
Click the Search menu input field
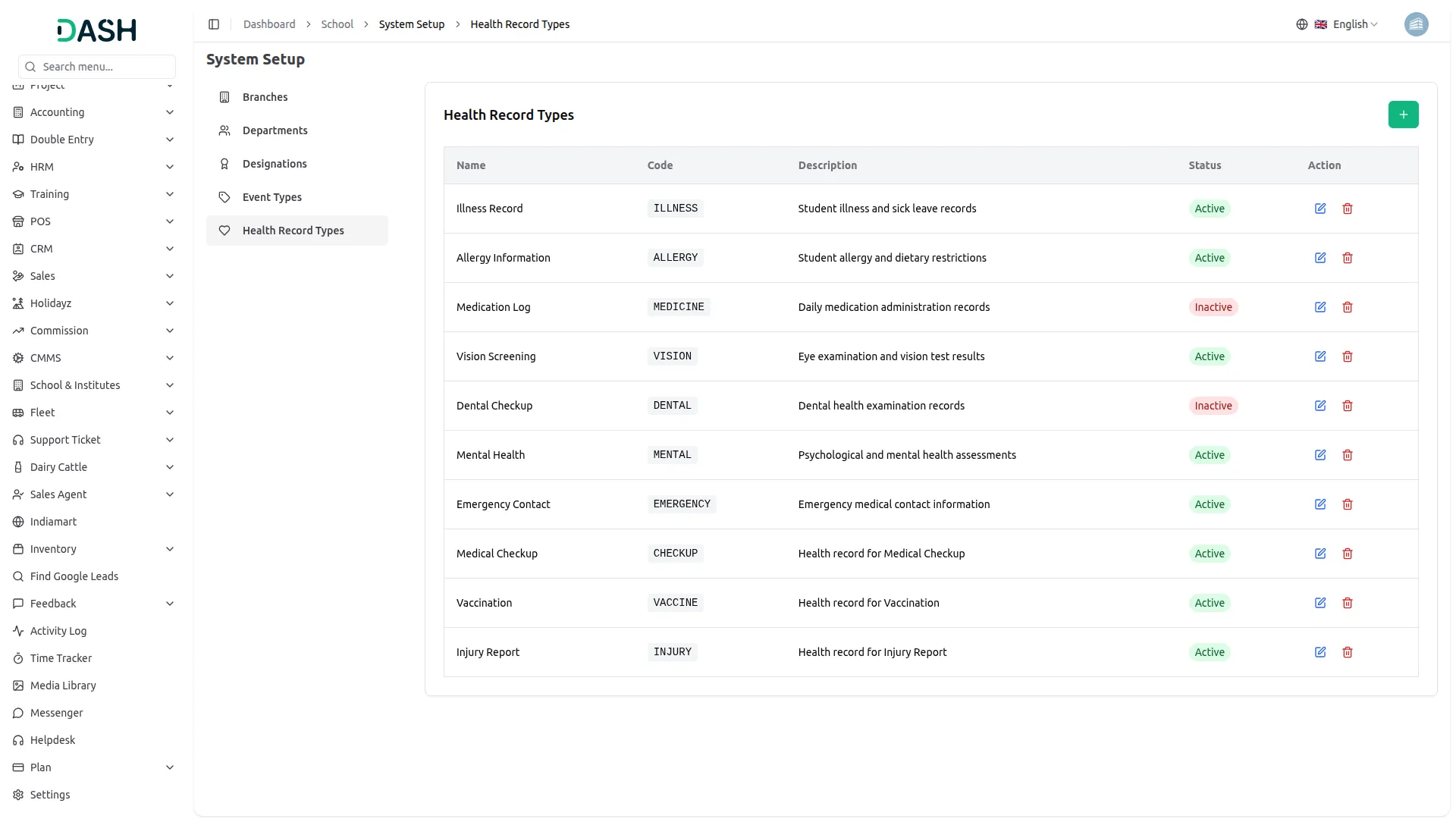click(x=97, y=67)
